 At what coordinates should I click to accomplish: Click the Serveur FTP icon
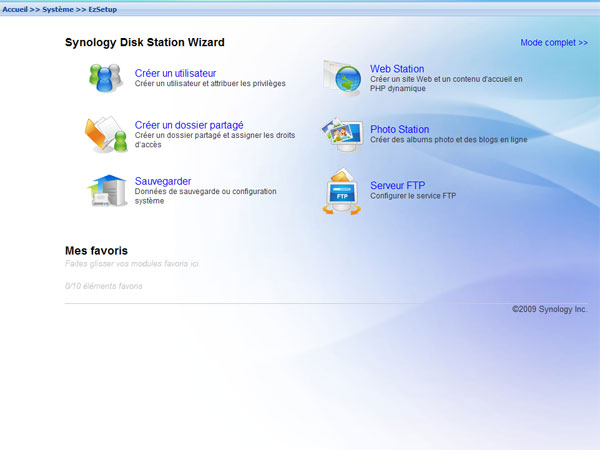point(342,191)
